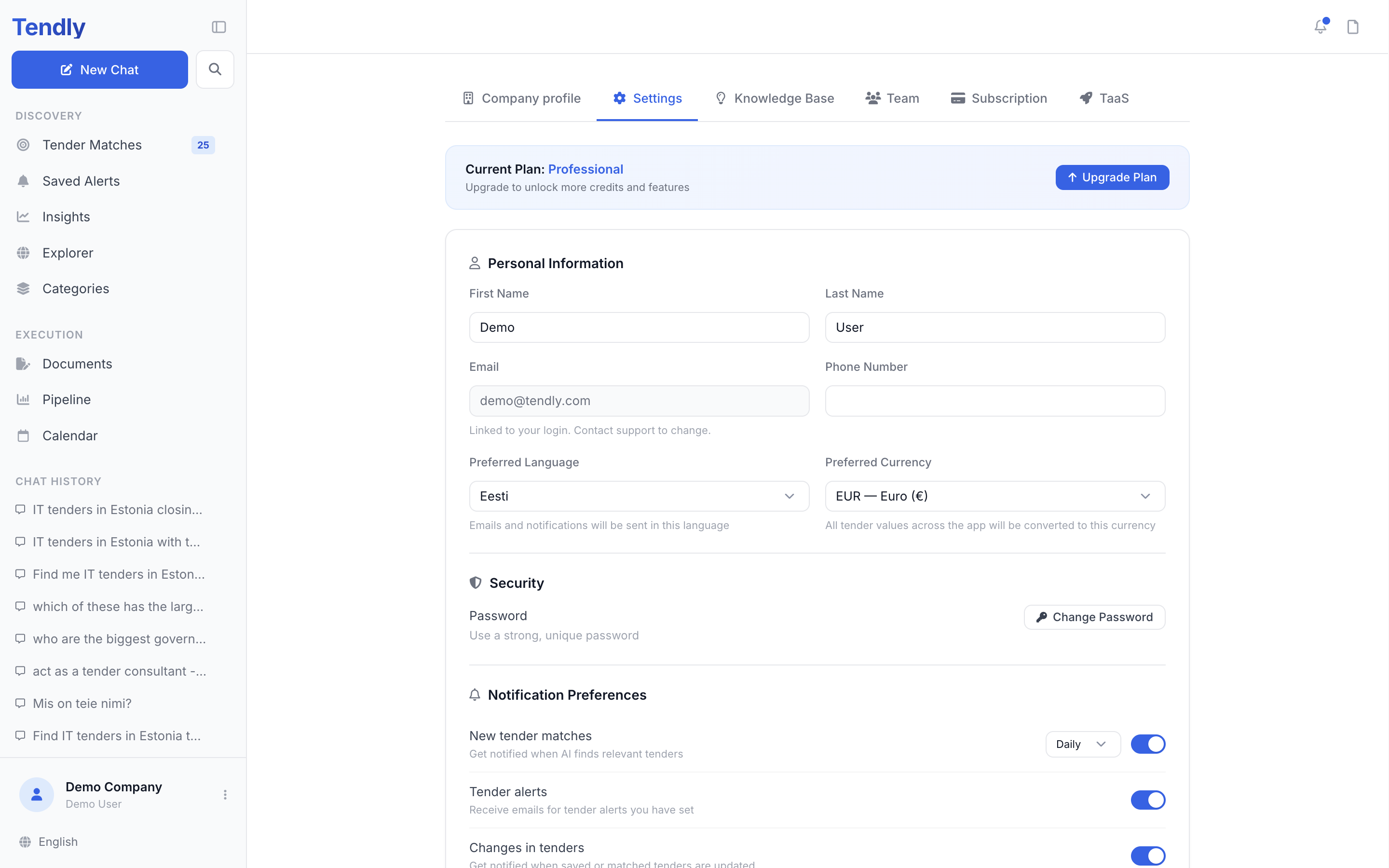Click the Settings gear icon
The height and width of the screenshot is (868, 1389).
pyautogui.click(x=619, y=98)
